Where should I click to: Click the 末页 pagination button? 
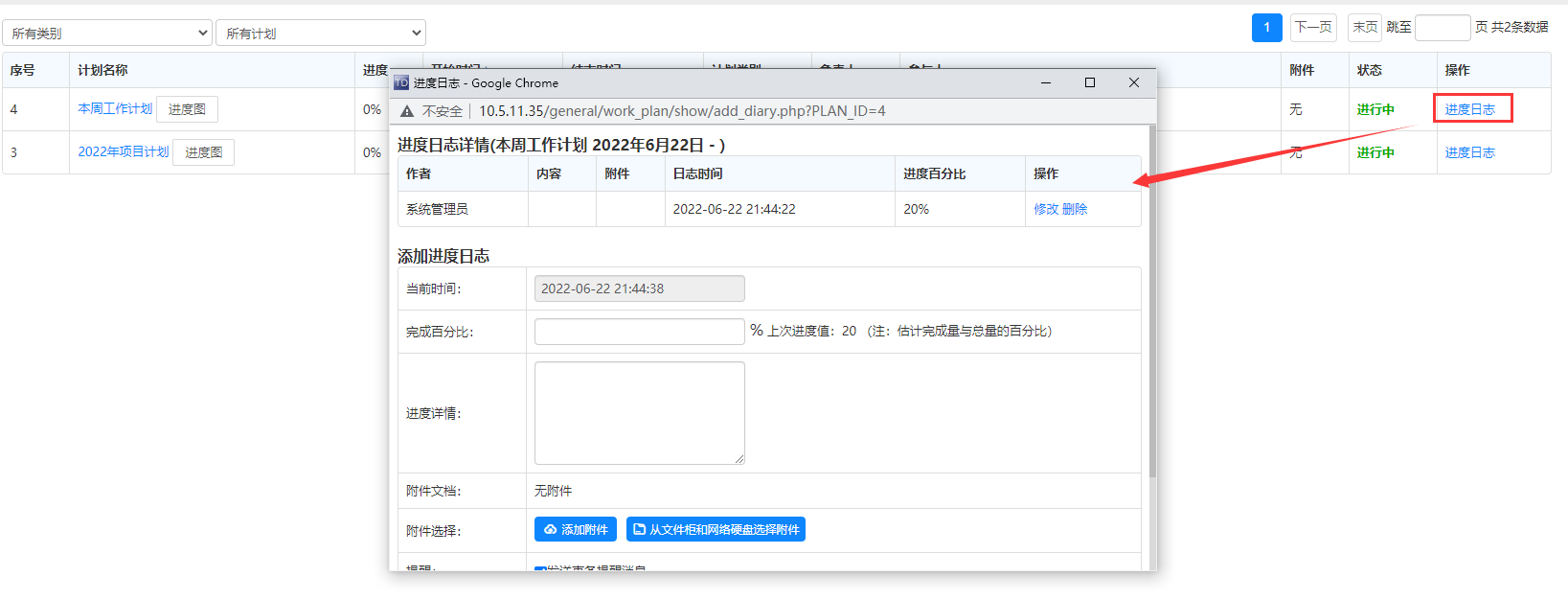(x=1365, y=28)
